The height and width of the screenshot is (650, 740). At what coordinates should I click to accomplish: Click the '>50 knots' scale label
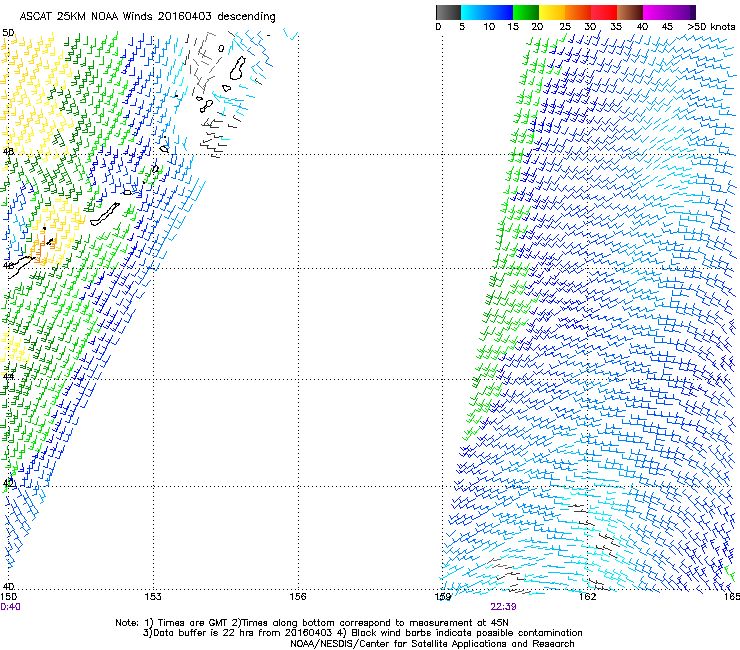point(711,27)
